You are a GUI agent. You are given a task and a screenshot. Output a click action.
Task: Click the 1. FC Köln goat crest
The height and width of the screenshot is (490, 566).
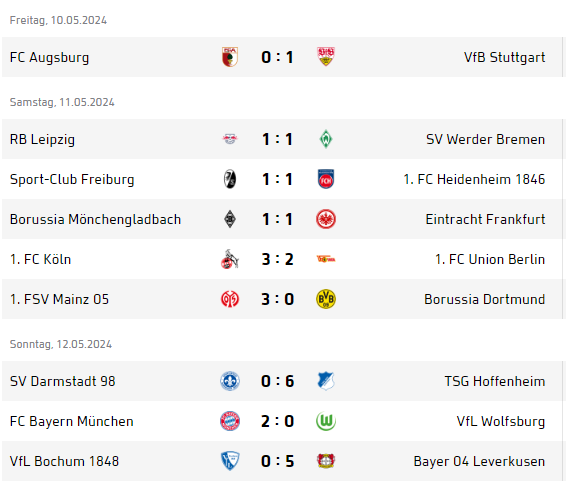pyautogui.click(x=230, y=259)
